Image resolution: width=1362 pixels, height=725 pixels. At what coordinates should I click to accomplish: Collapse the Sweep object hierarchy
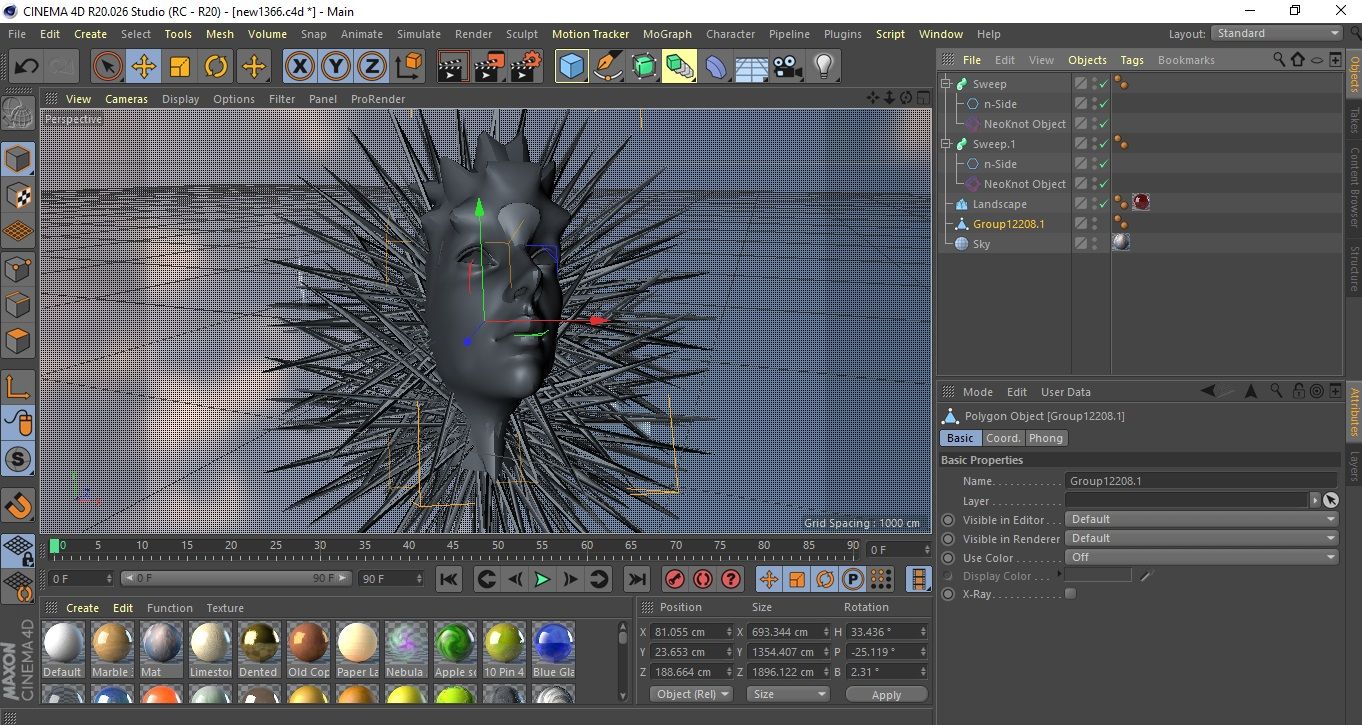946,84
